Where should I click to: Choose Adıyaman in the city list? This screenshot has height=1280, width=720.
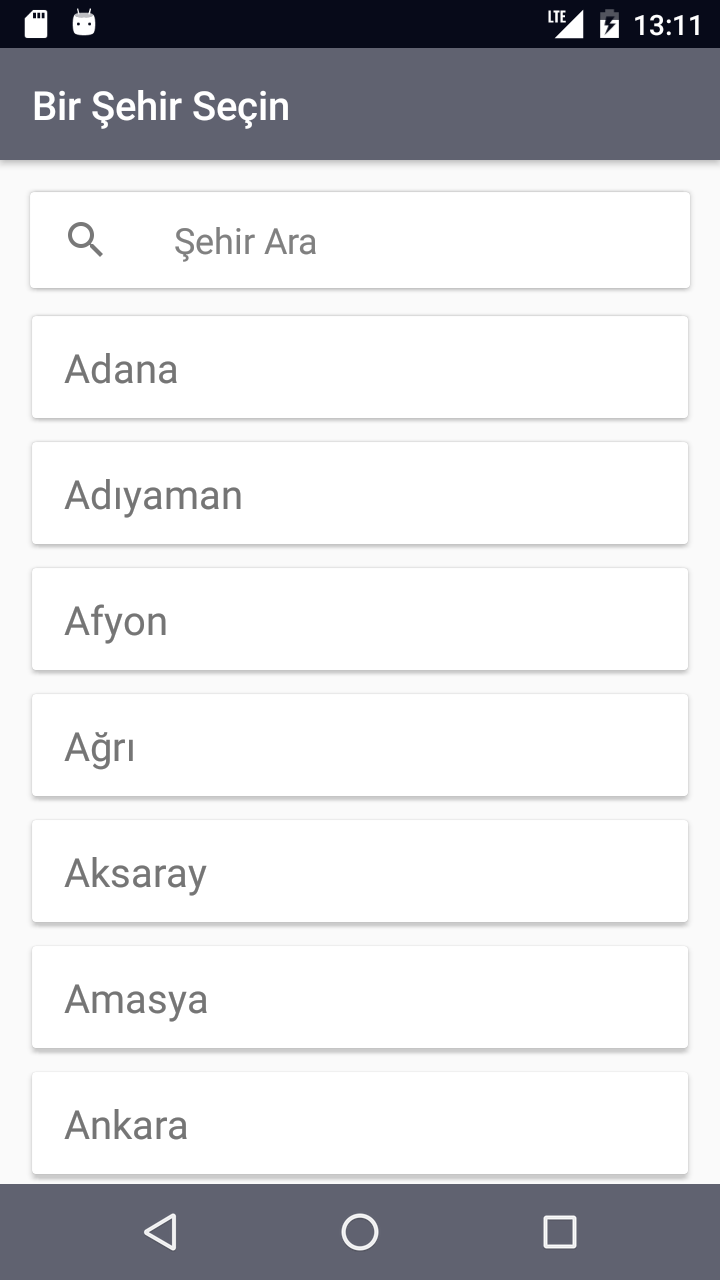click(x=360, y=493)
